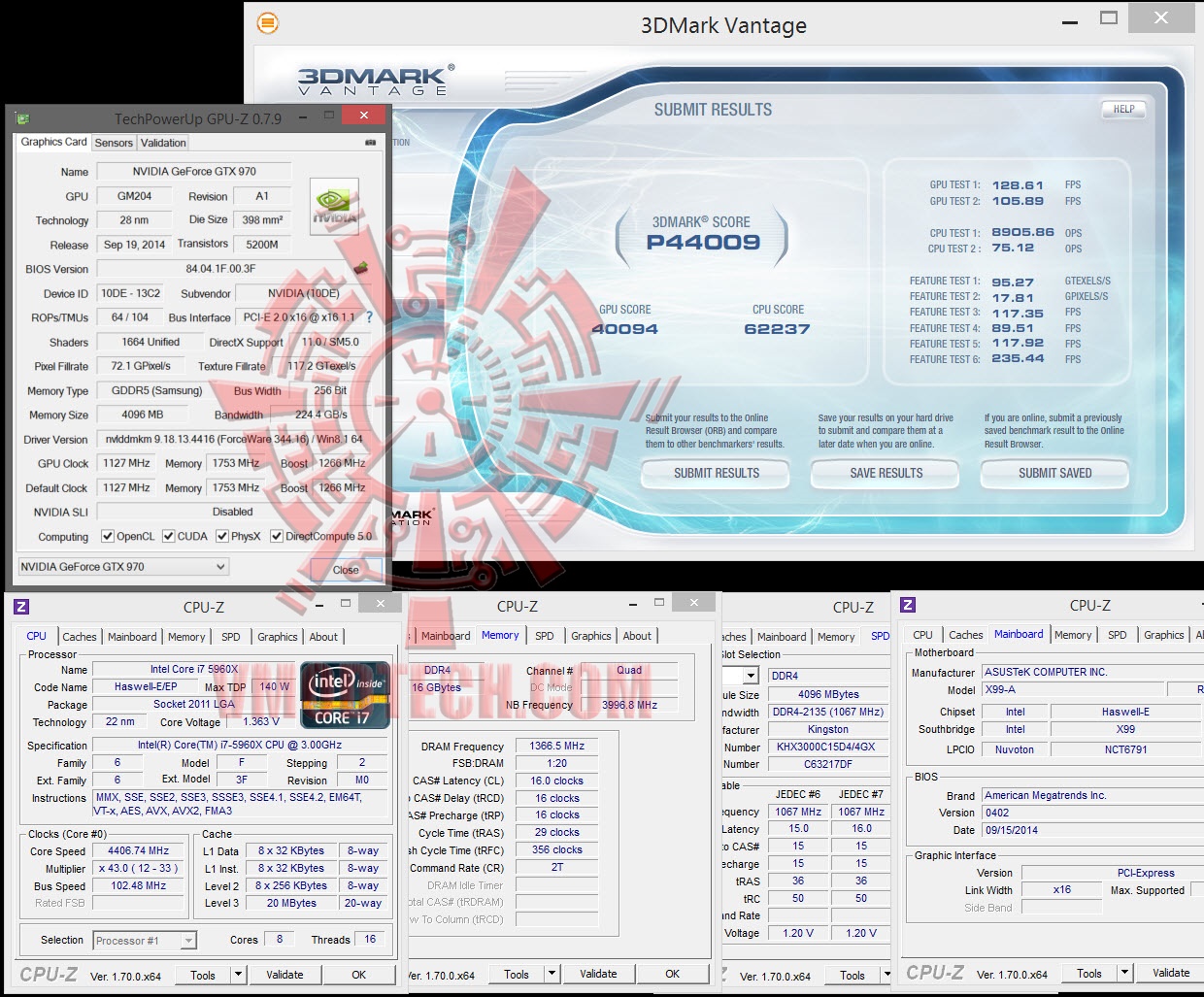Click the BIOS save chip icon in GPU-Z

tap(361, 268)
